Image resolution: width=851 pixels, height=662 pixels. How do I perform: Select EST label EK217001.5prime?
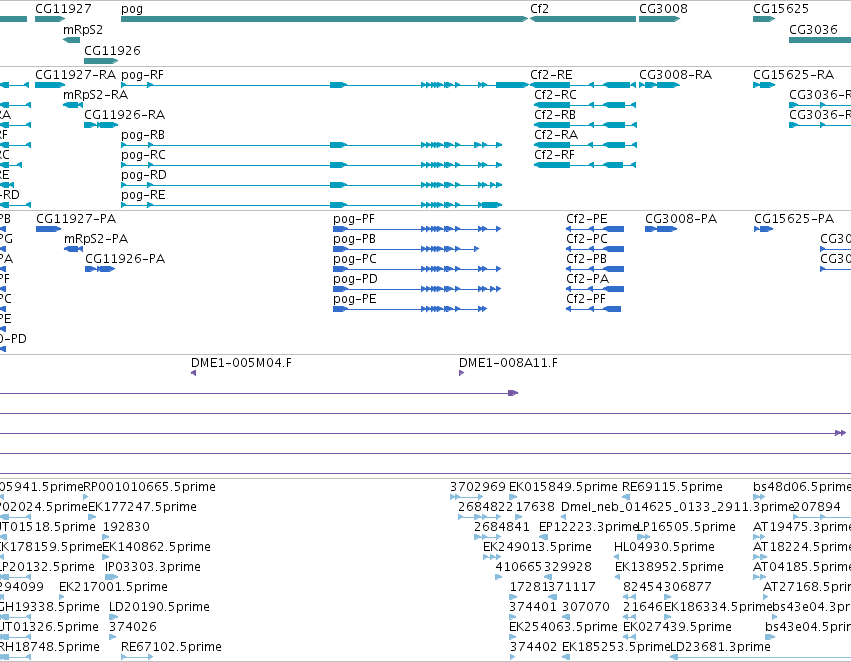click(113, 587)
